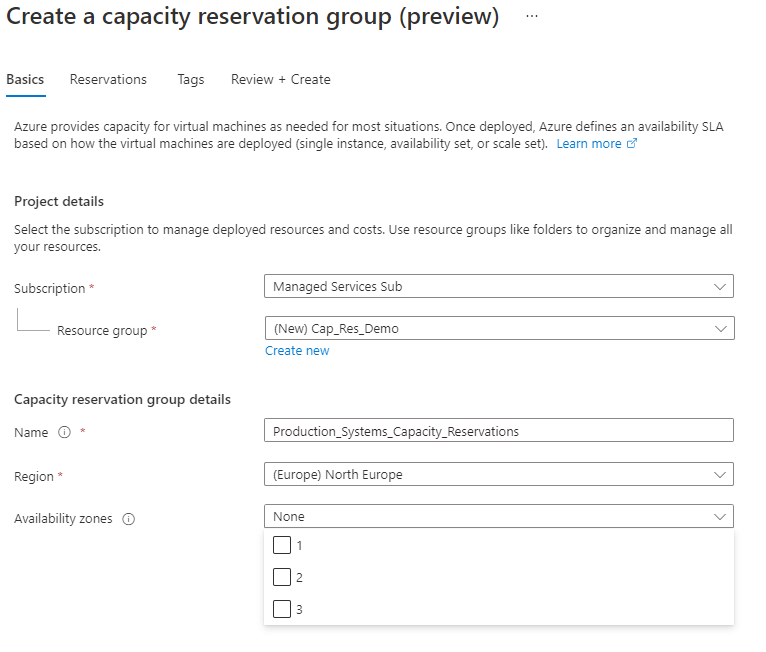Tick the availability zone 3 checkbox
766x652 pixels.
click(282, 609)
